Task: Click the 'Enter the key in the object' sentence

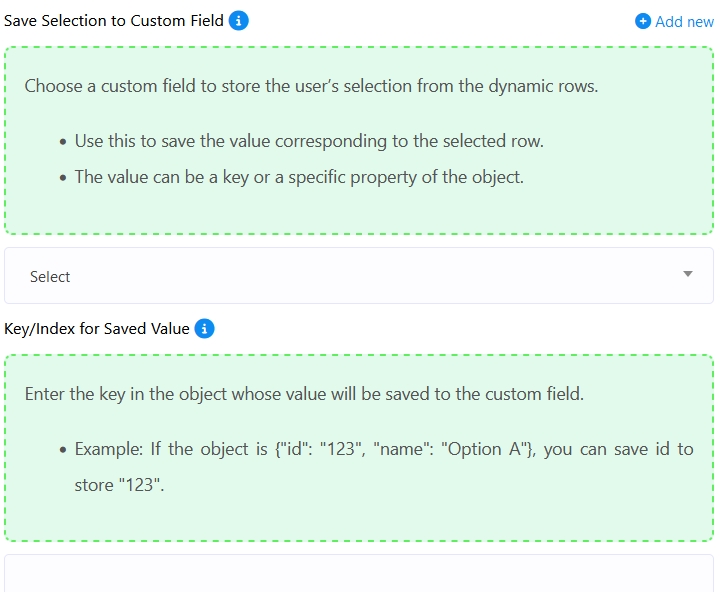Action: (303, 394)
